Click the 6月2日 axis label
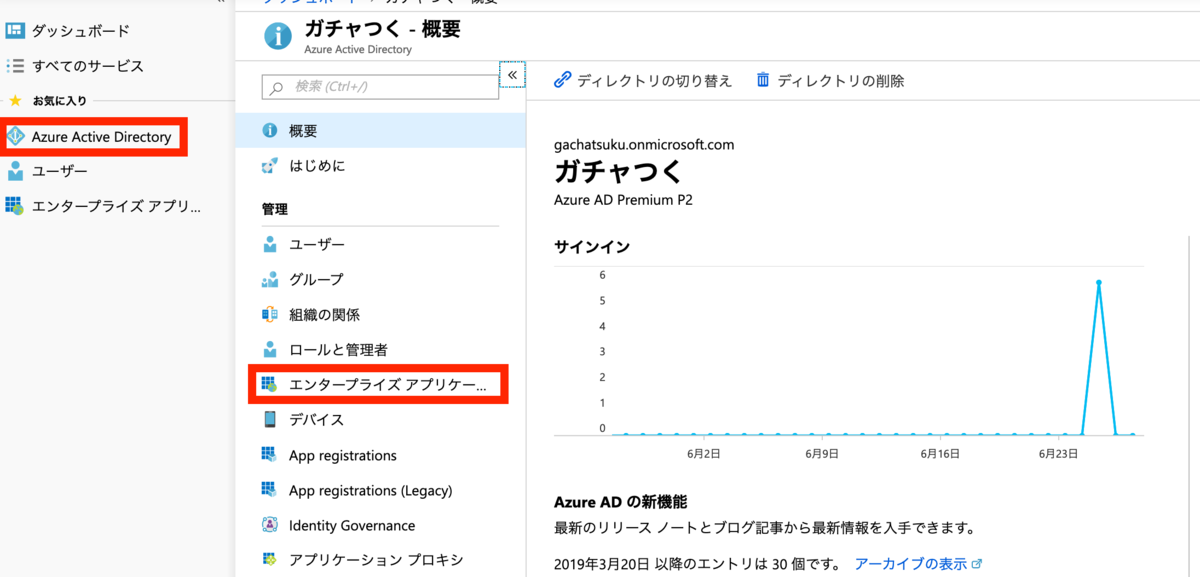This screenshot has height=577, width=1200. tap(704, 454)
